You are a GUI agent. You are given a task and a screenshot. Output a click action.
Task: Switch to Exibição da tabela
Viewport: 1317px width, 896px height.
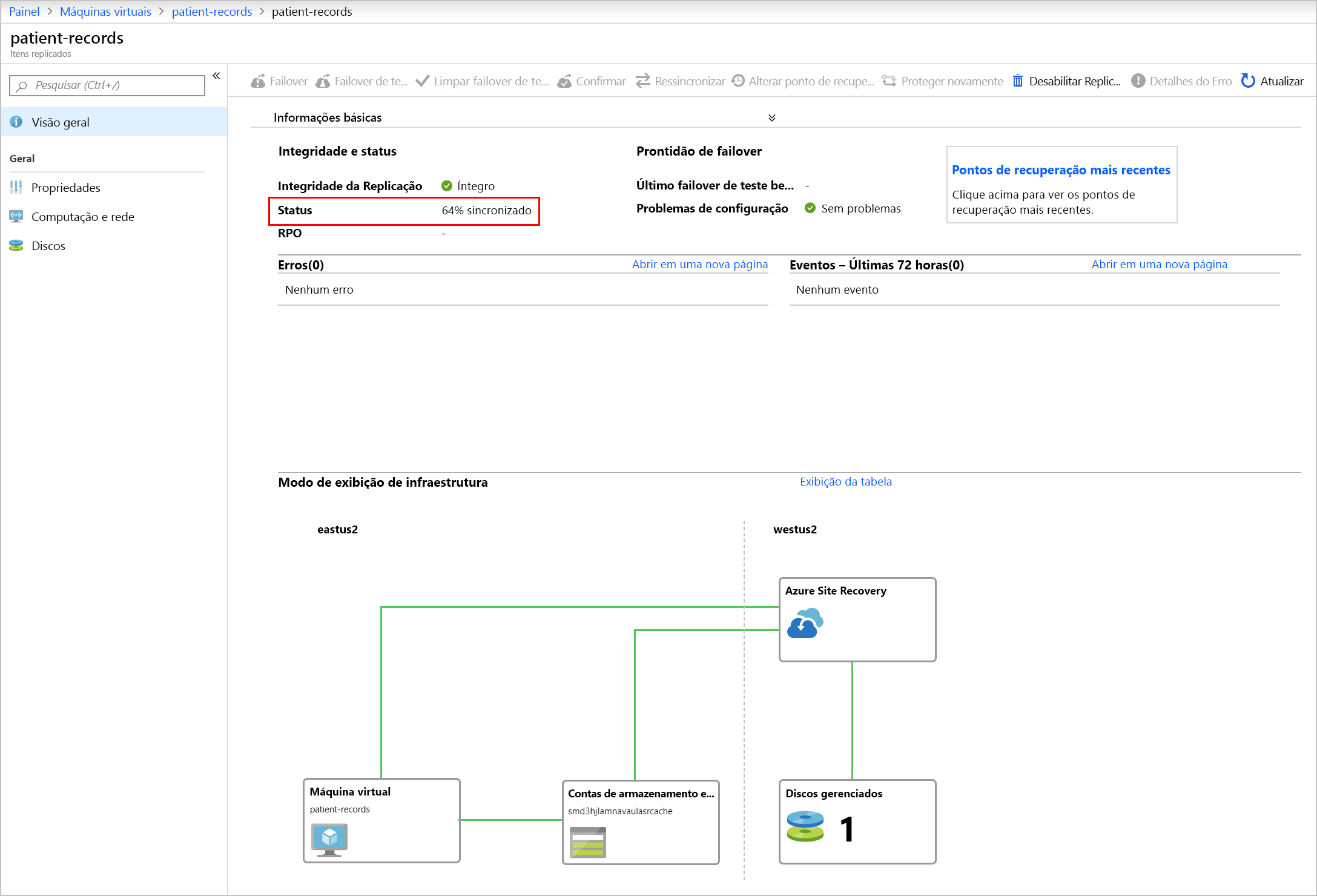pyautogui.click(x=846, y=482)
